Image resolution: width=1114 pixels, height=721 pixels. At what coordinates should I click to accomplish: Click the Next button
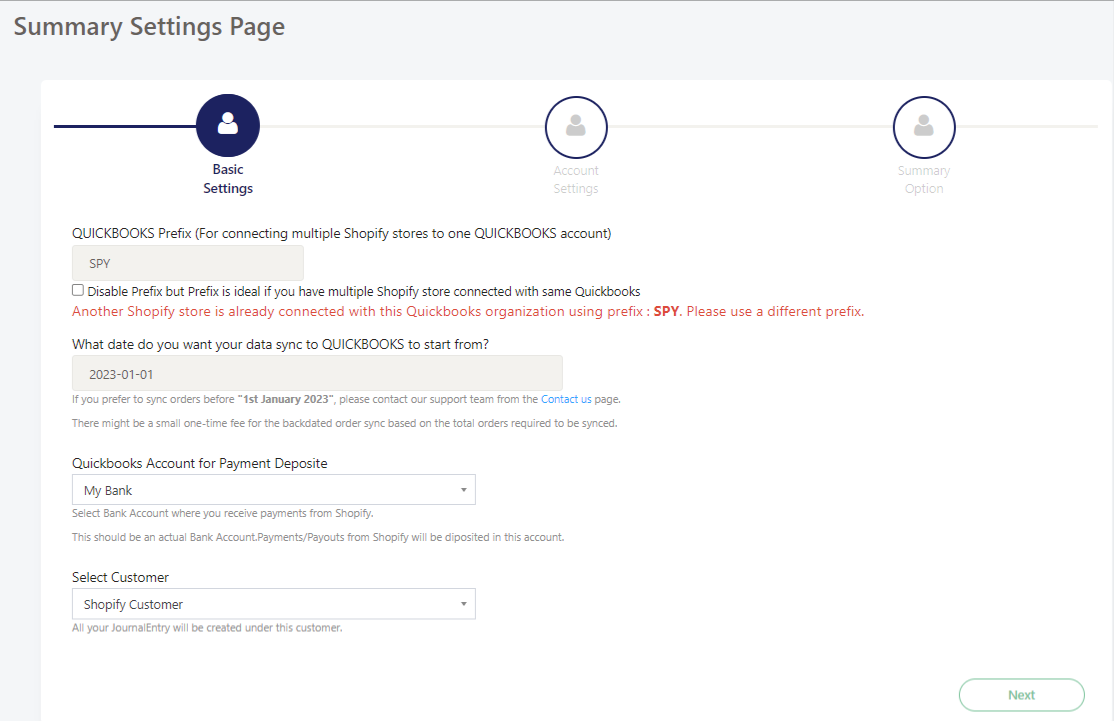pos(1022,695)
